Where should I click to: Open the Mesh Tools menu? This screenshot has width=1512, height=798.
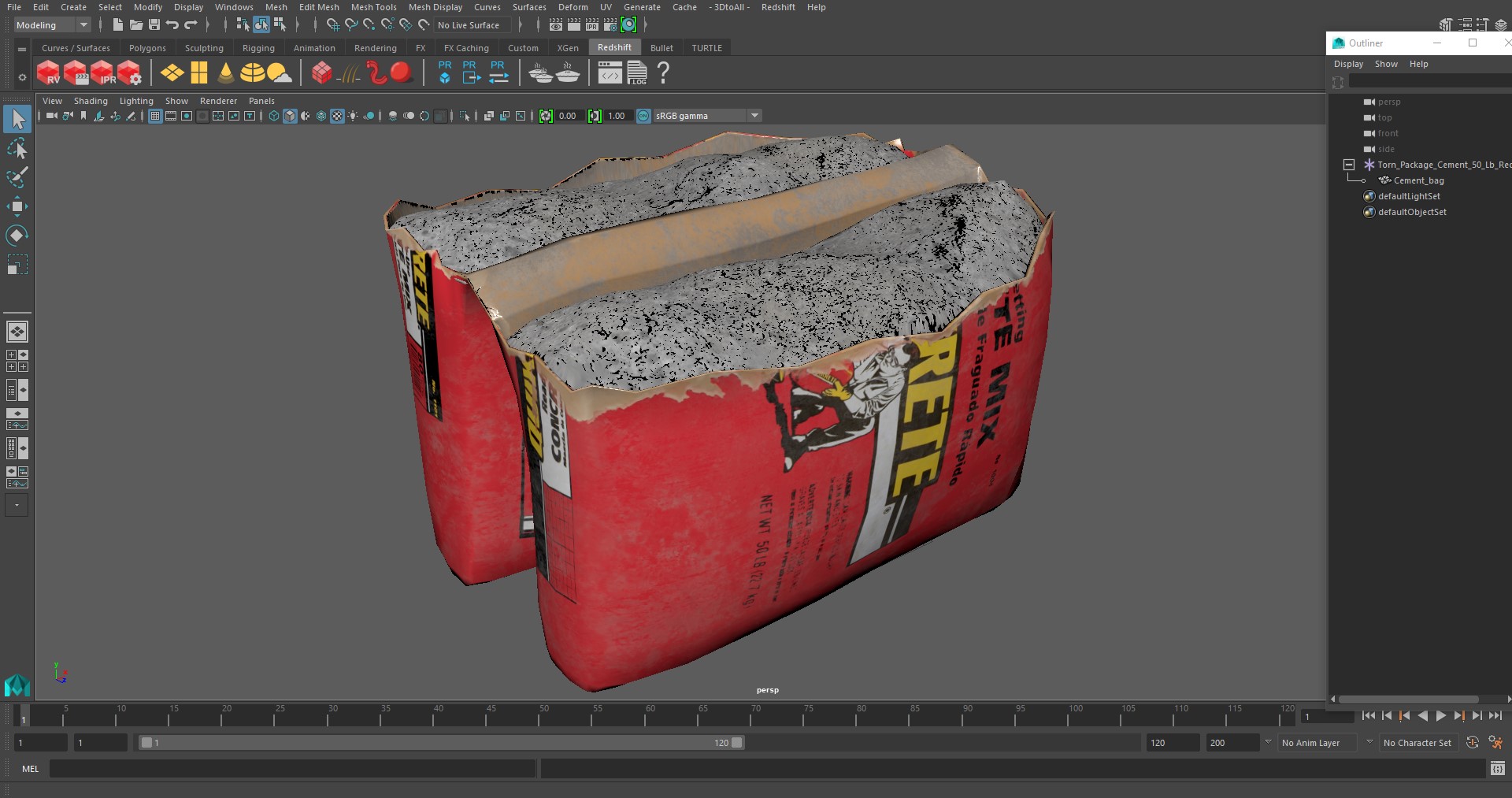(x=373, y=7)
